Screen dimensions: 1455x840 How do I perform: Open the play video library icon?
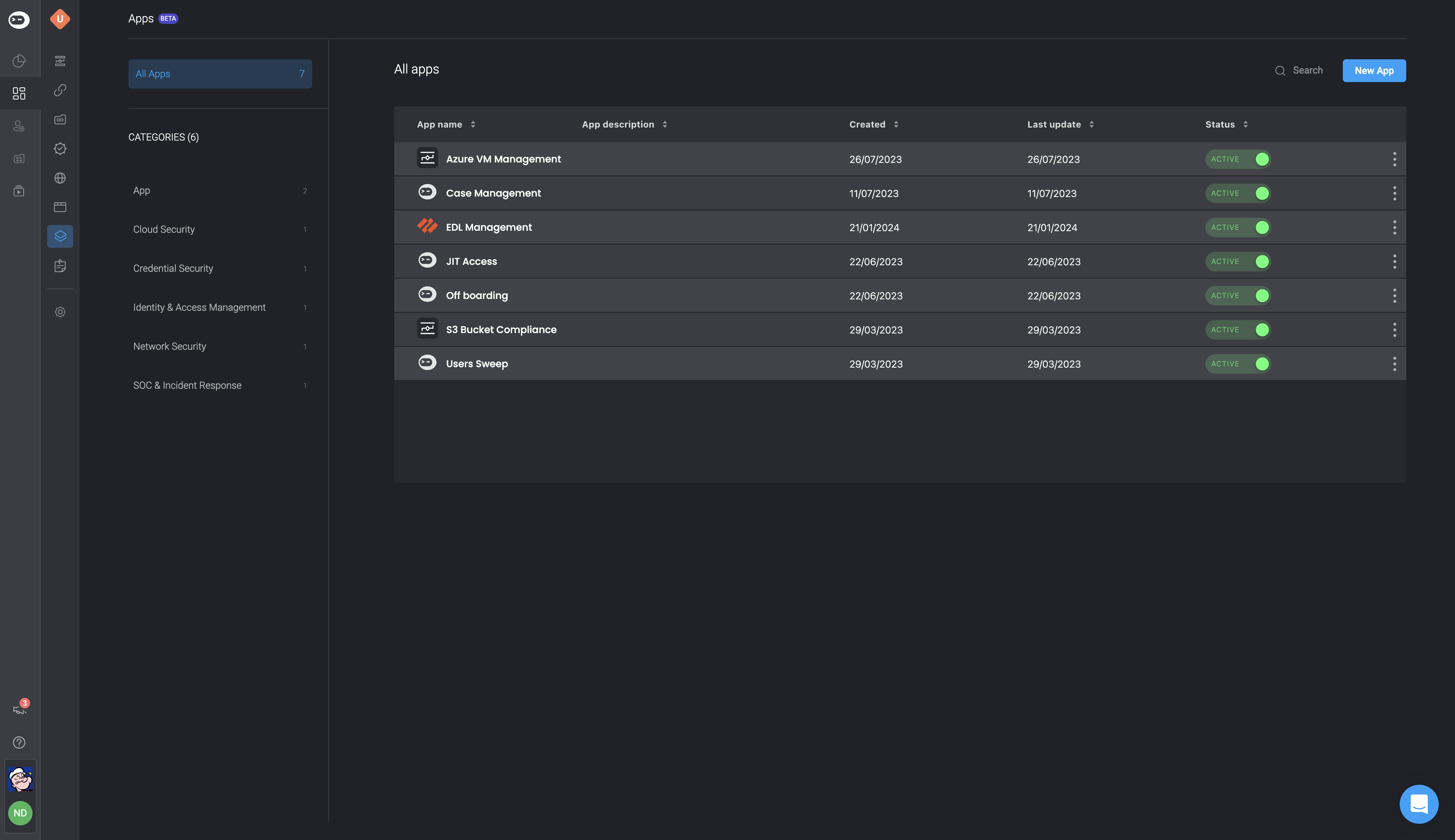click(19, 191)
